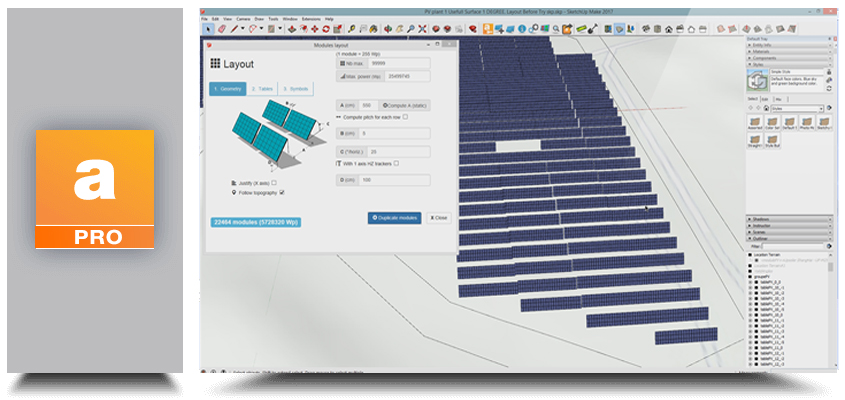Toggle Justify (X axis) checkbox
The height and width of the screenshot is (400, 845).
coord(274,183)
